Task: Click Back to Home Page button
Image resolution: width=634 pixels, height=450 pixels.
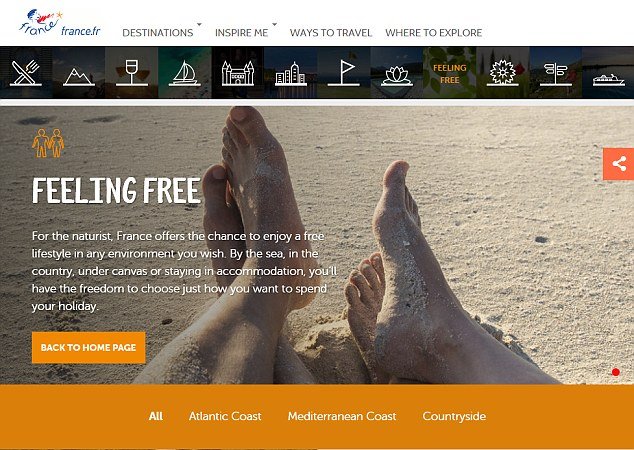Action: click(x=89, y=348)
